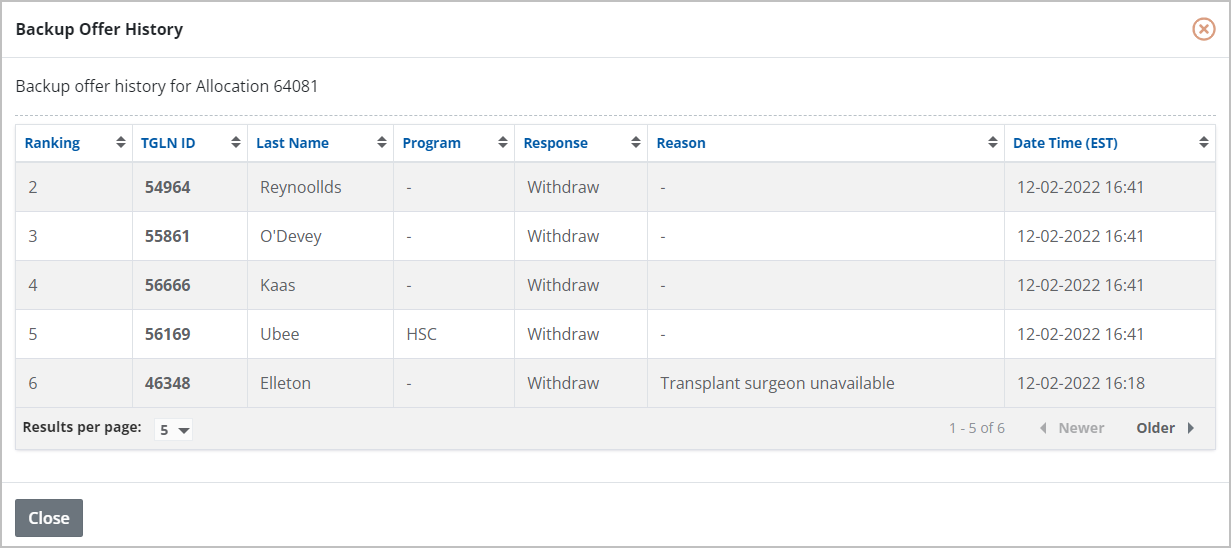Viewport: 1231px width, 548px height.
Task: Go to Older results page
Action: (1165, 428)
